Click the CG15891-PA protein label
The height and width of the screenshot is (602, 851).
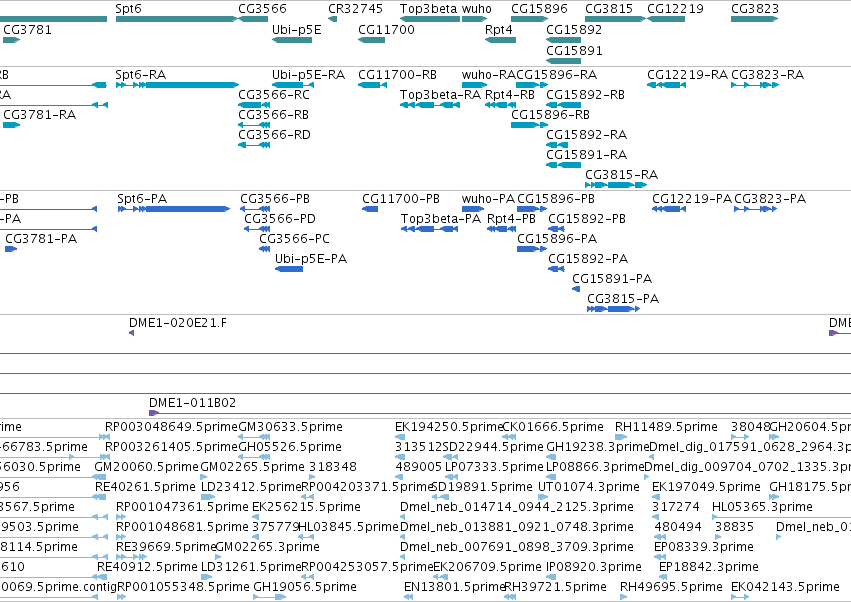tap(612, 278)
